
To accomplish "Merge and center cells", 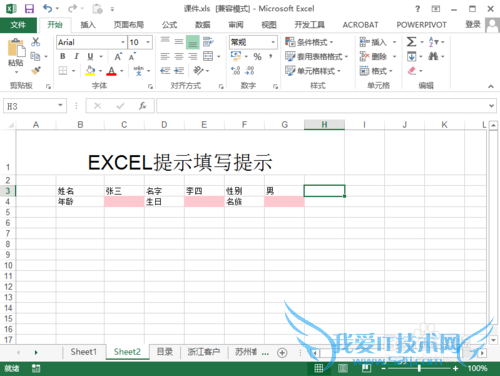I will 208,56.
